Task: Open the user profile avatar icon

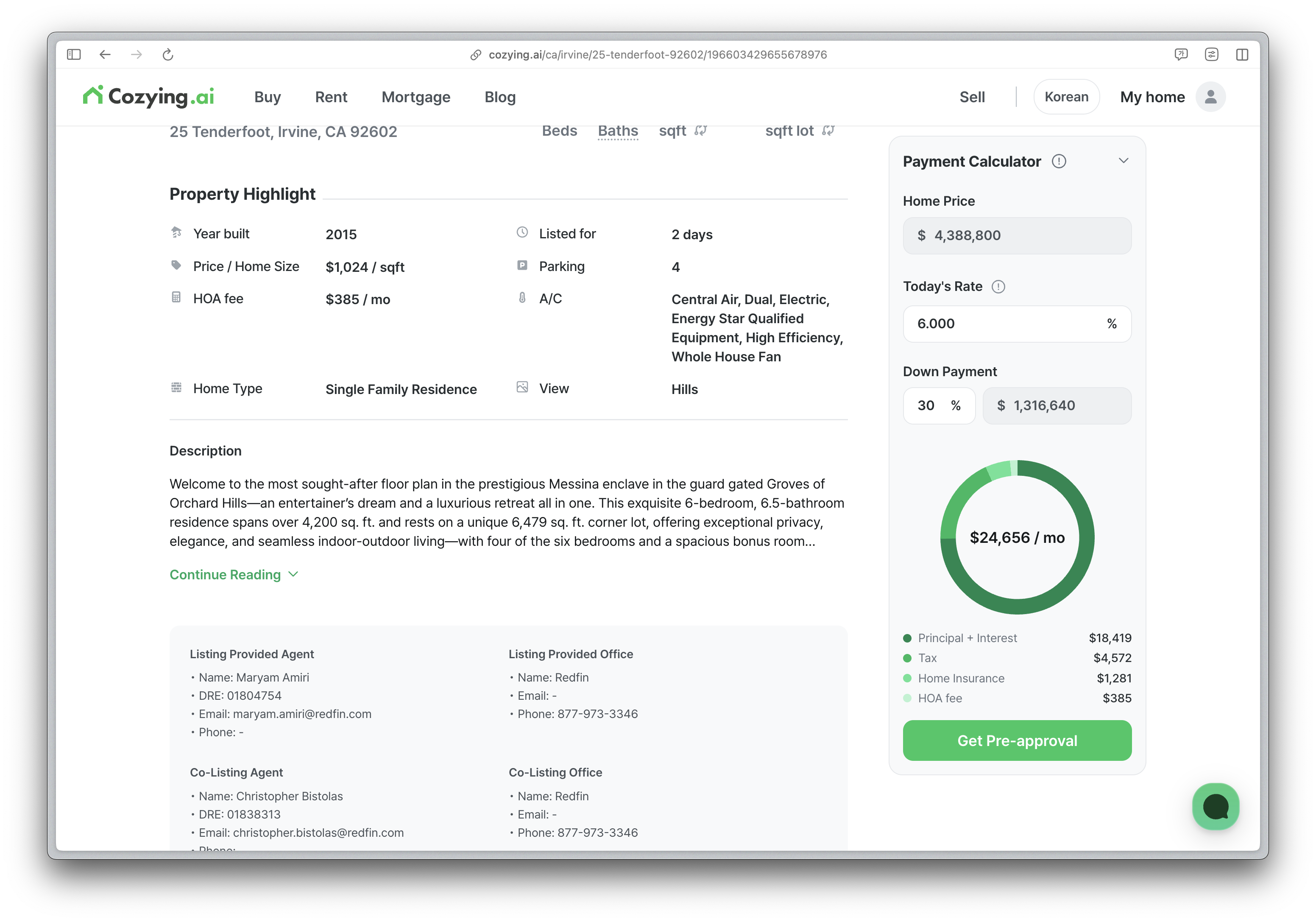Action: click(x=1210, y=97)
